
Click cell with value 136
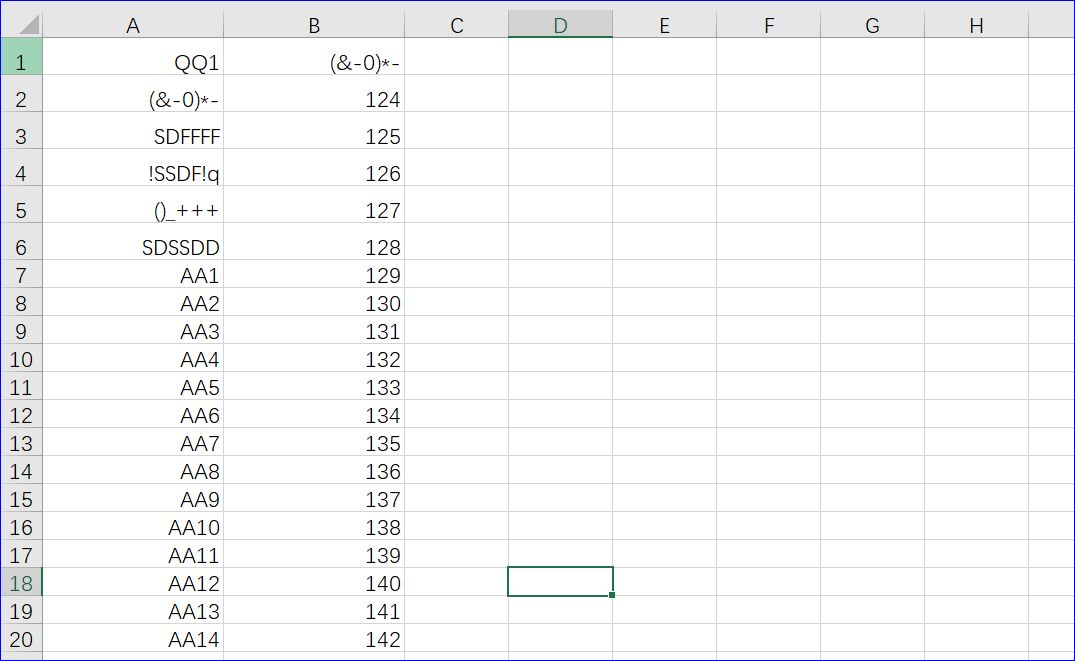point(314,470)
